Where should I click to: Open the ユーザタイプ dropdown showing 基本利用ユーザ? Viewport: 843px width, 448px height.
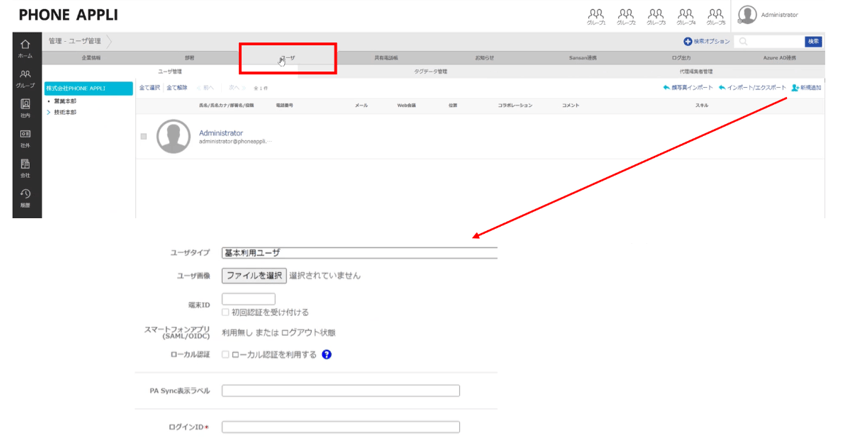point(359,253)
